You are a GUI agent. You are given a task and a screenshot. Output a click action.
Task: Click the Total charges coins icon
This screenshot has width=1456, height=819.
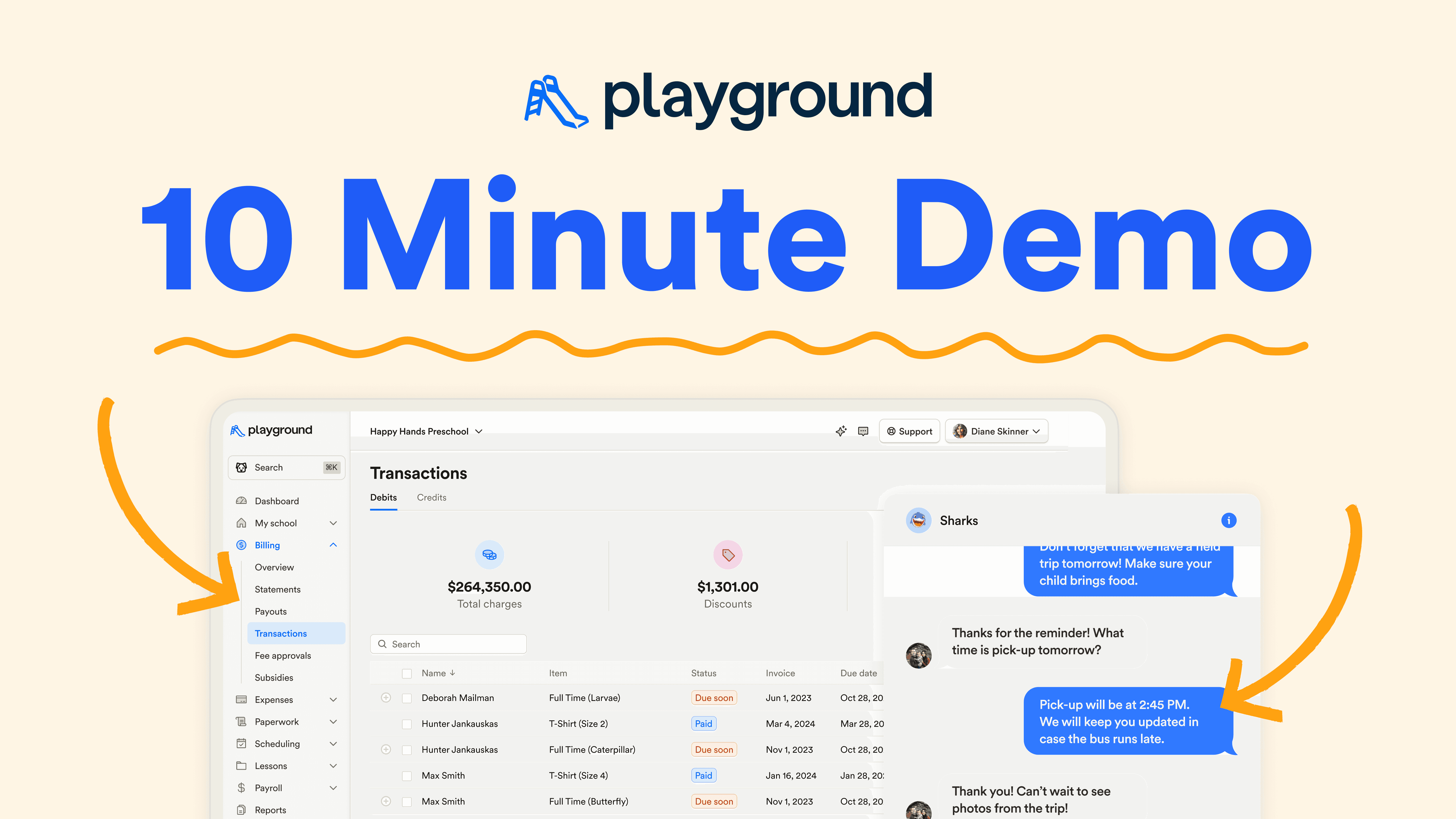click(489, 555)
